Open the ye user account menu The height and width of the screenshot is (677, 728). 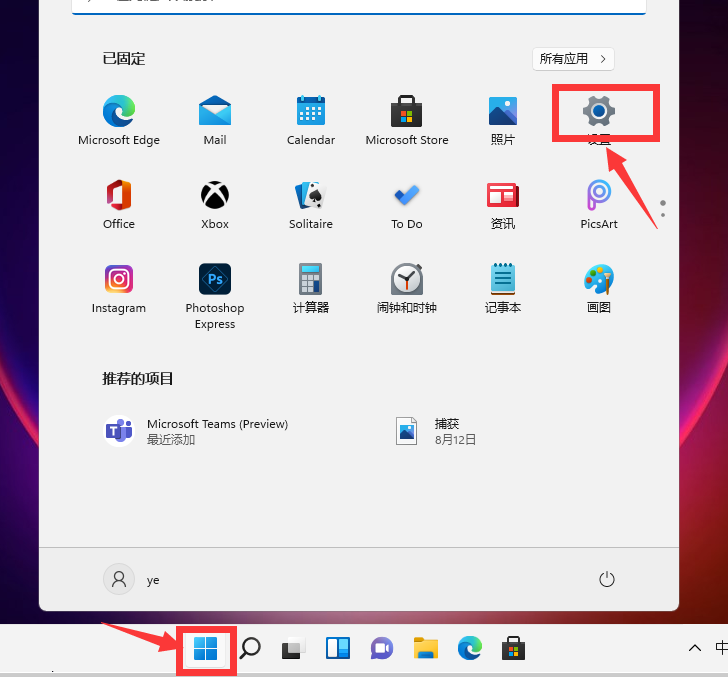[131, 579]
